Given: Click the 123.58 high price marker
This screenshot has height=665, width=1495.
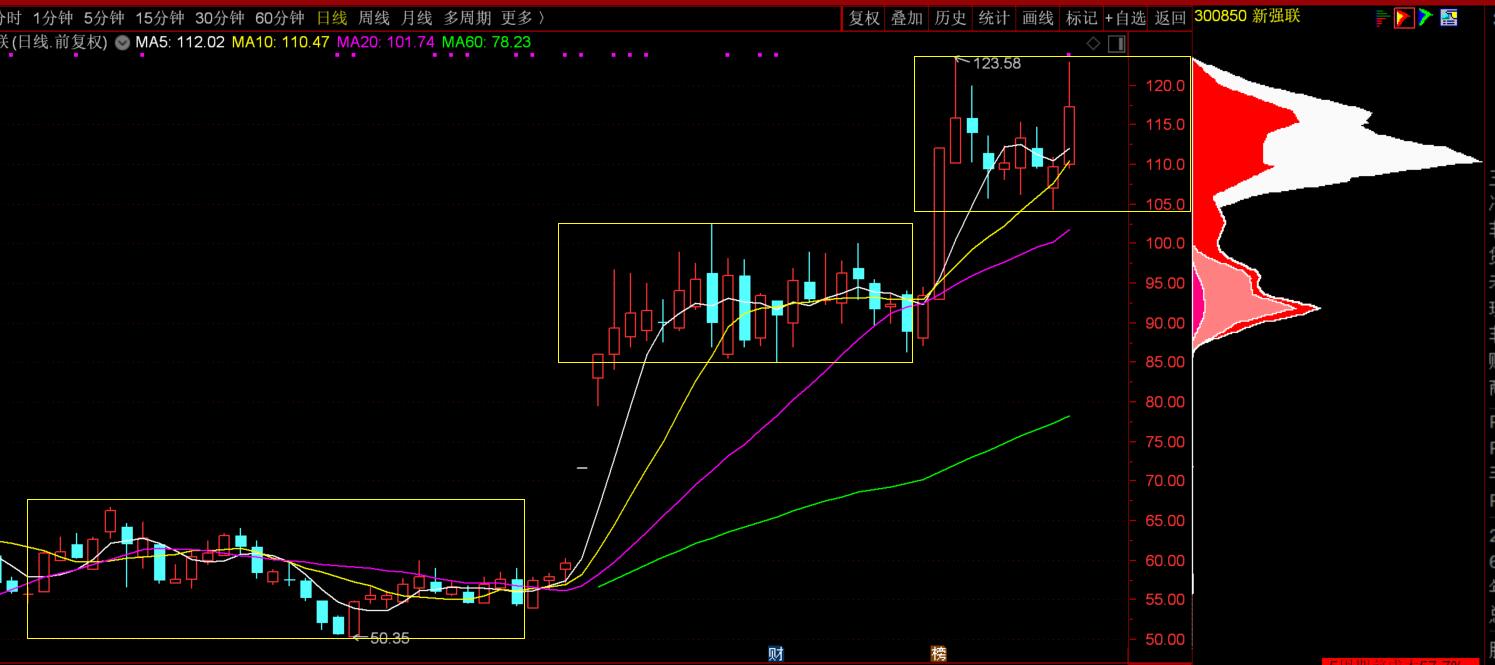Looking at the screenshot, I should point(996,64).
